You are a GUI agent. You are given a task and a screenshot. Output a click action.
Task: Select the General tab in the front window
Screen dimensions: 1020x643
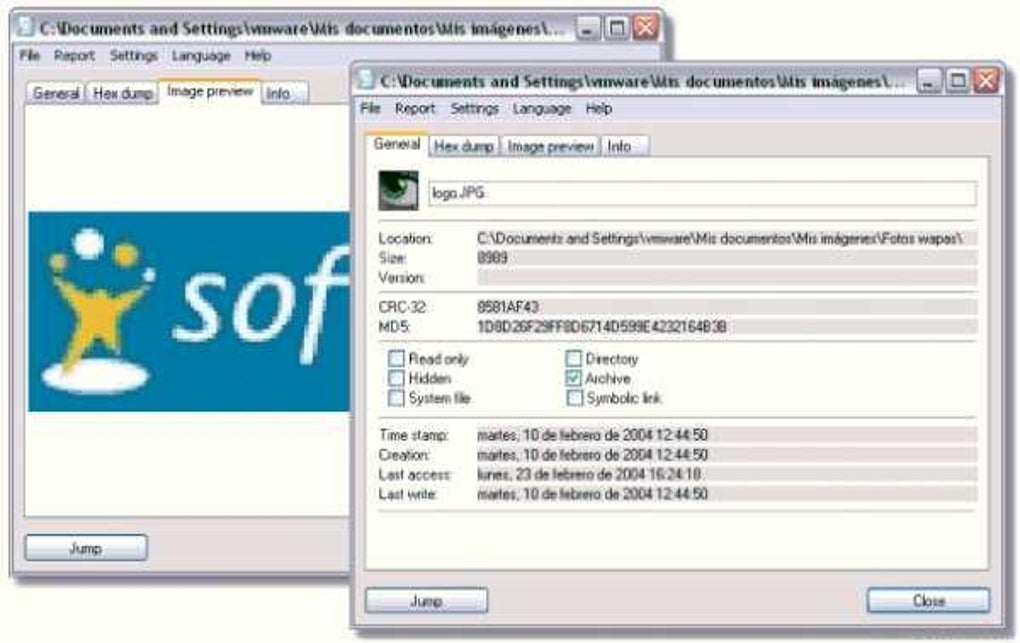point(397,144)
